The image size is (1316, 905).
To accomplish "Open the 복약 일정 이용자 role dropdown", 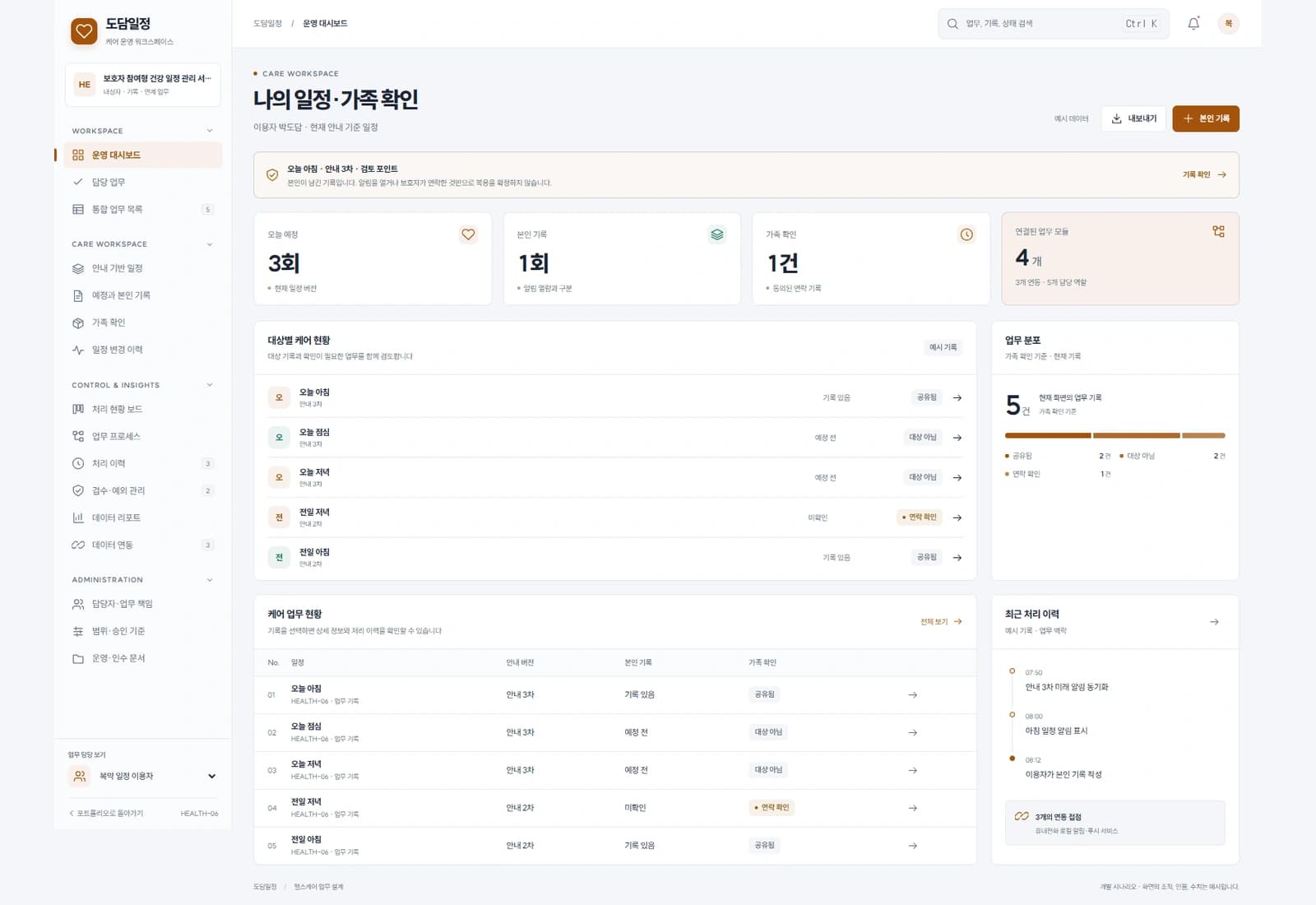I will click(143, 776).
